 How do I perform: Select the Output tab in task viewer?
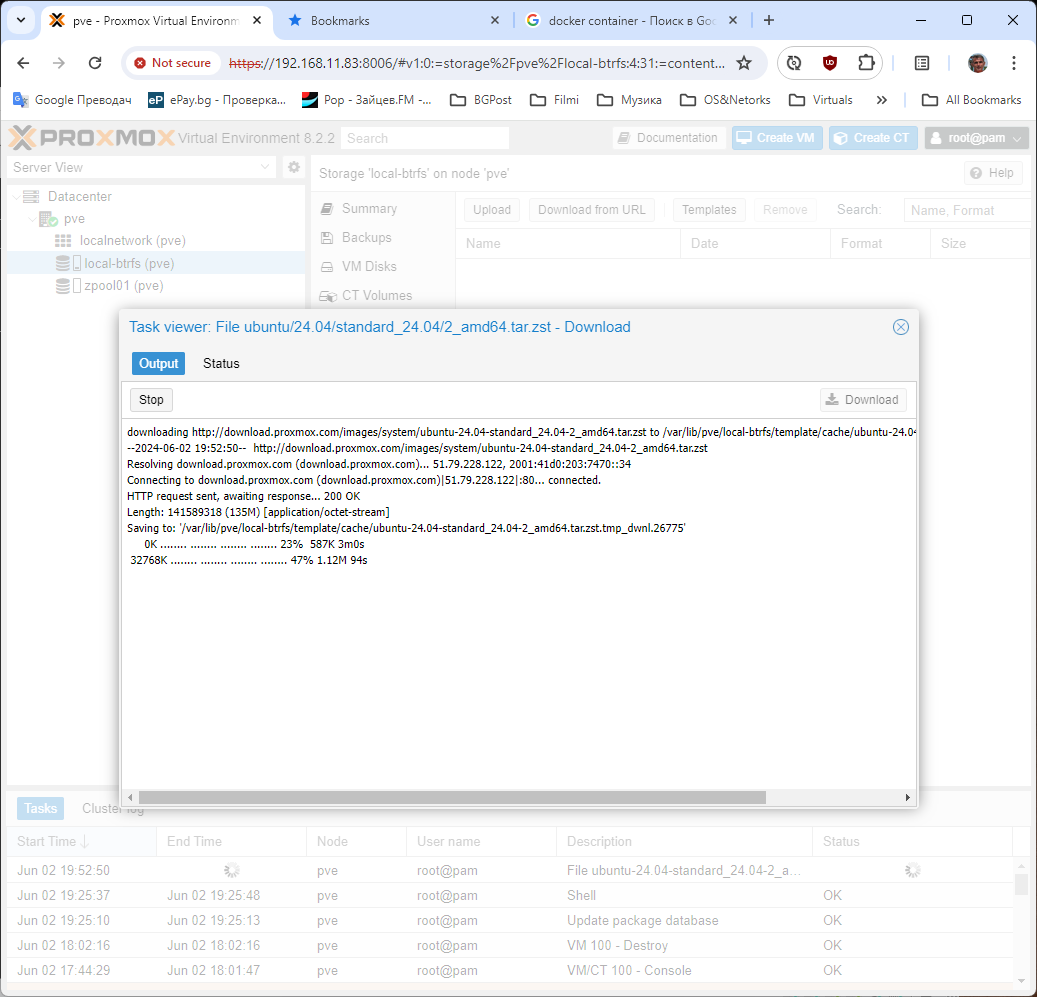coord(158,364)
